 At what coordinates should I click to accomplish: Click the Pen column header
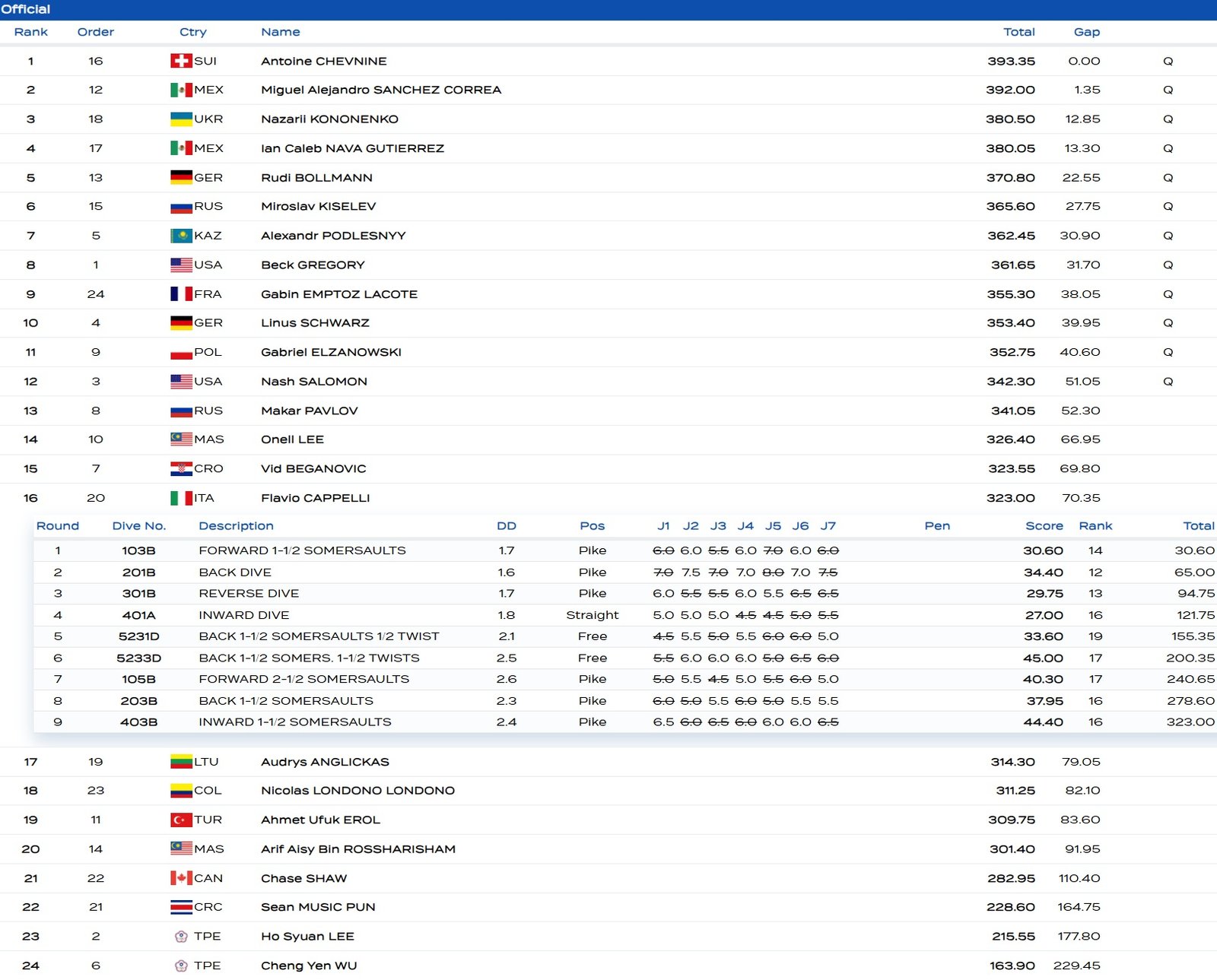click(937, 526)
